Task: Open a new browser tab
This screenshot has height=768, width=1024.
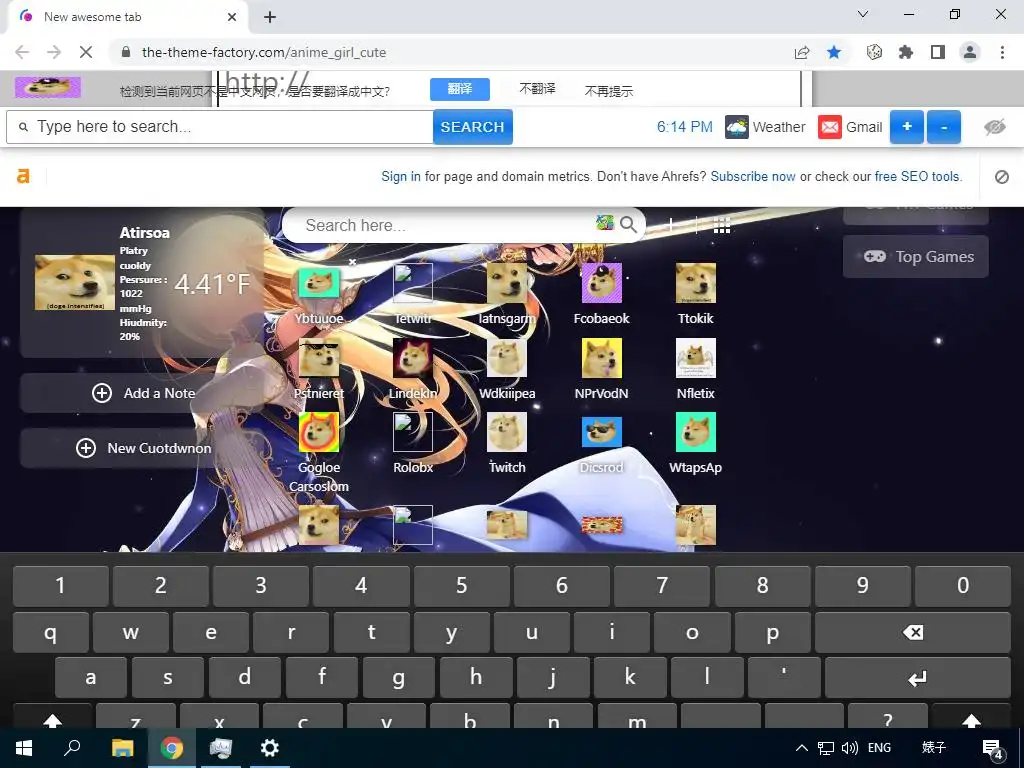Action: pyautogui.click(x=270, y=17)
